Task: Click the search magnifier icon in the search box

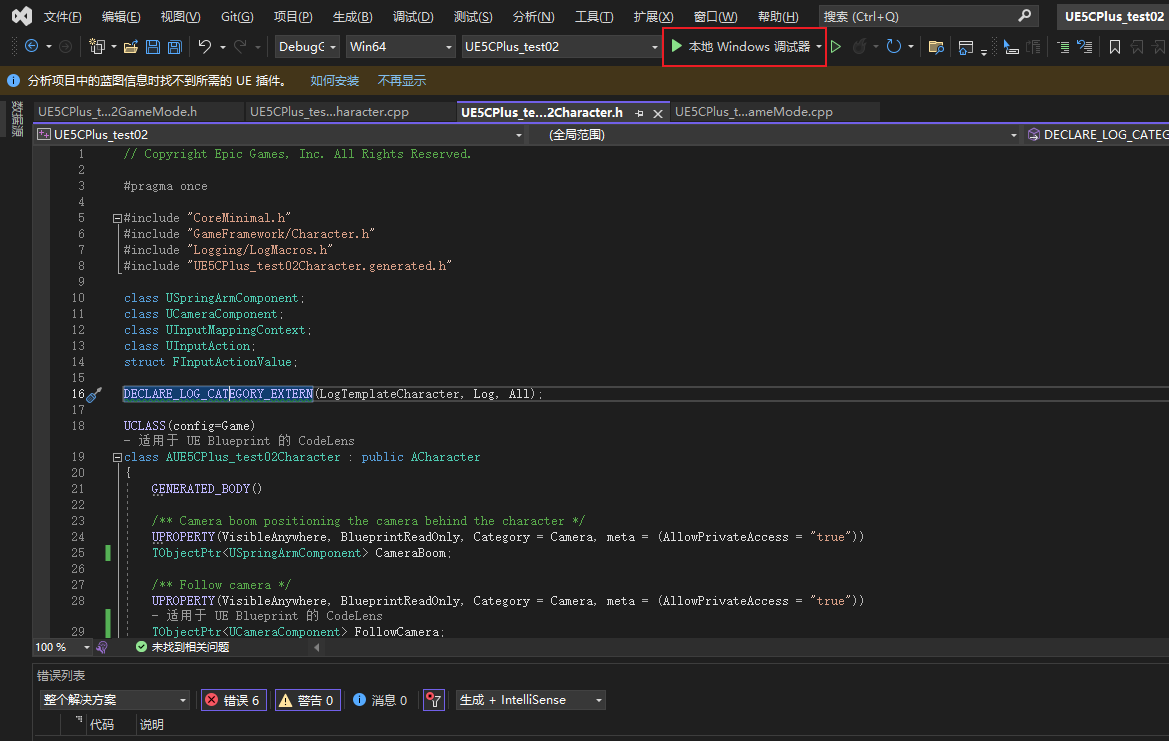Action: click(1025, 16)
